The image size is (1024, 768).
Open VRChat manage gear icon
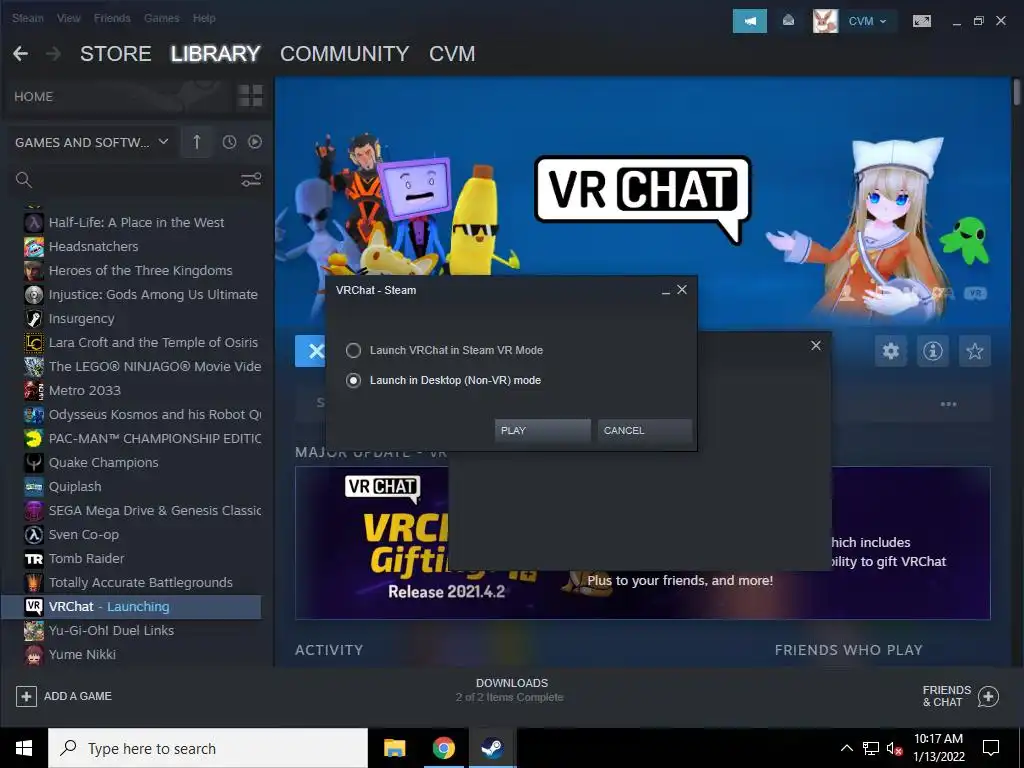pyautogui.click(x=891, y=351)
